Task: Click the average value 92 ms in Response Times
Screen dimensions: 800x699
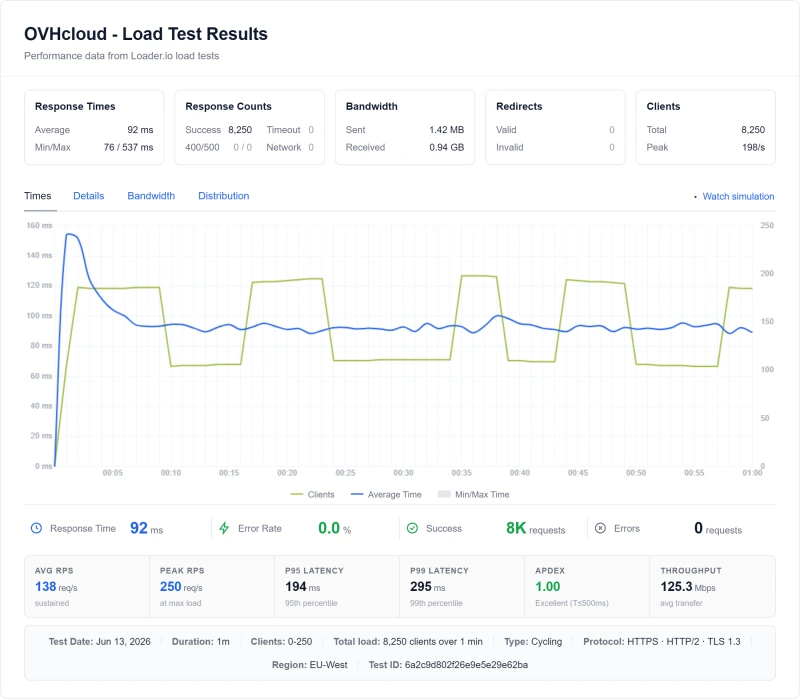Action: point(140,130)
